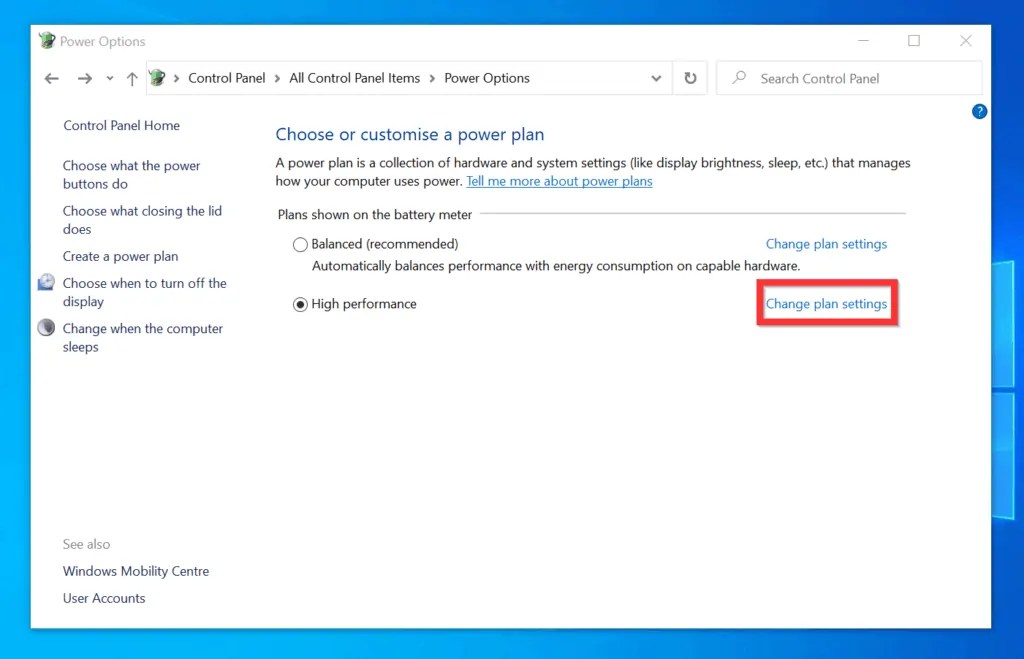This screenshot has height=659, width=1024.
Task: Click the forward navigation arrow
Action: pos(85,78)
